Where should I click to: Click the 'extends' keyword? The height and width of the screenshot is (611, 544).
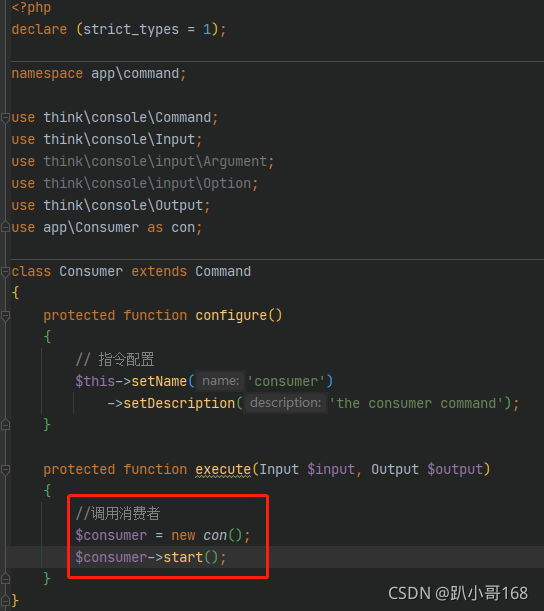pos(159,271)
